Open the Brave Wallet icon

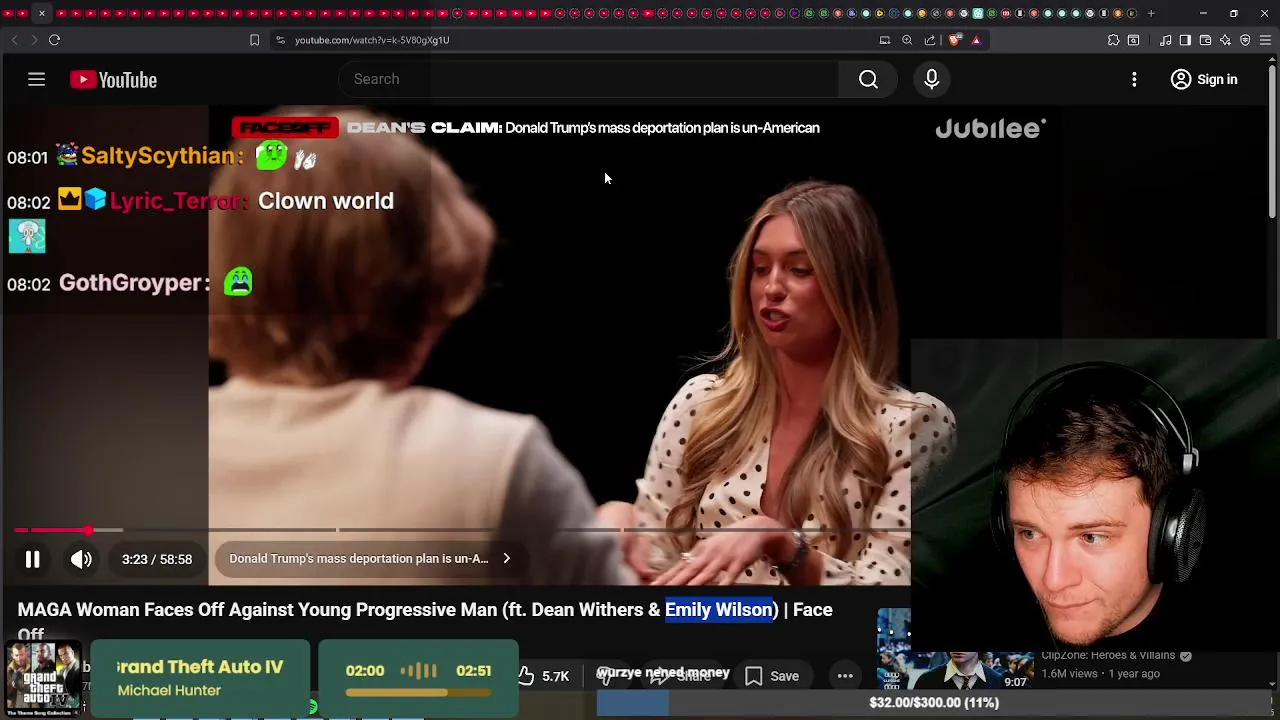[x=1205, y=40]
